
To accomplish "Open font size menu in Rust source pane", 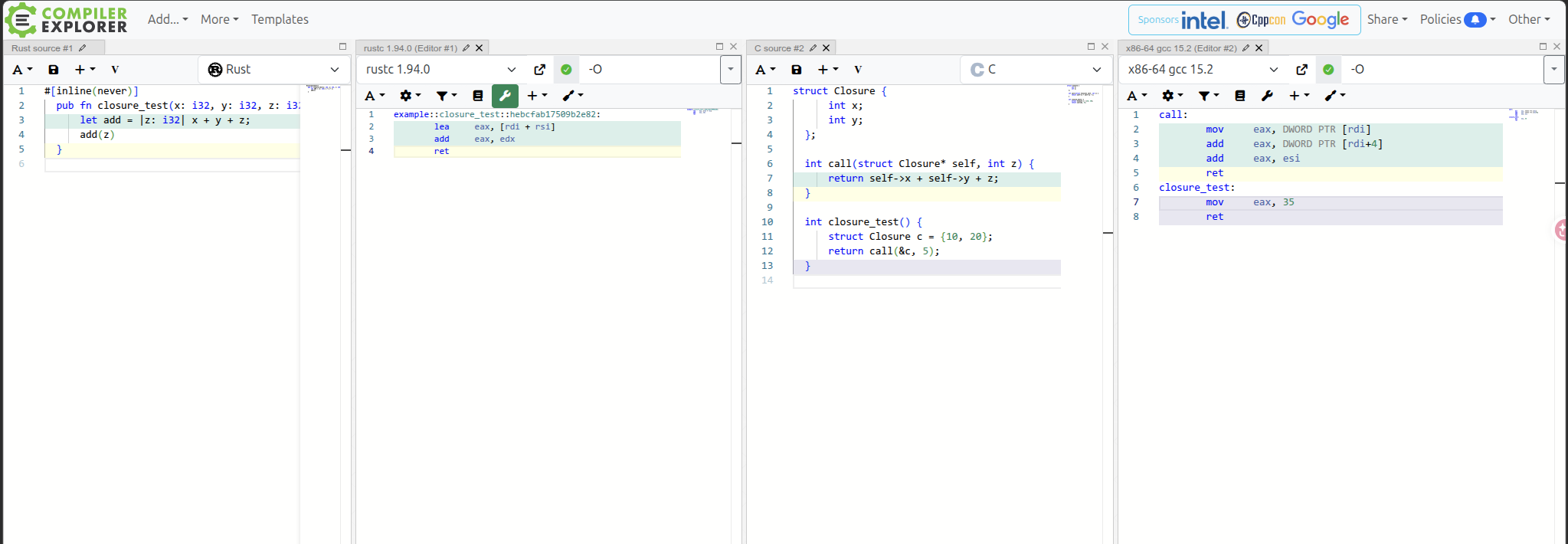I will (22, 70).
